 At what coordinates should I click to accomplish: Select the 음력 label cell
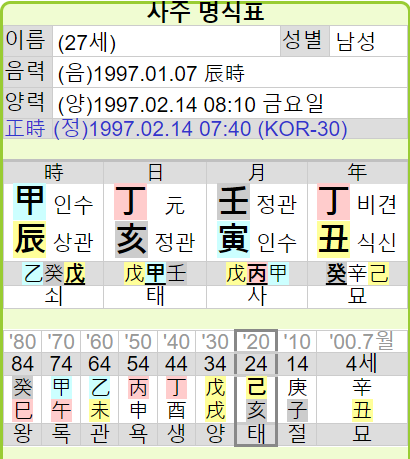tap(28, 72)
